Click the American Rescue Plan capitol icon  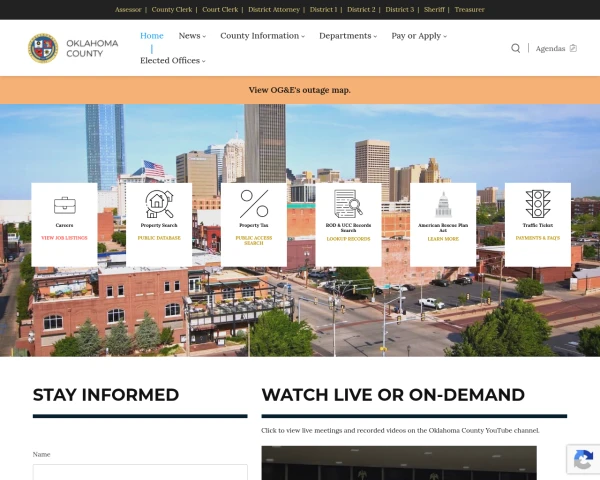click(x=443, y=205)
